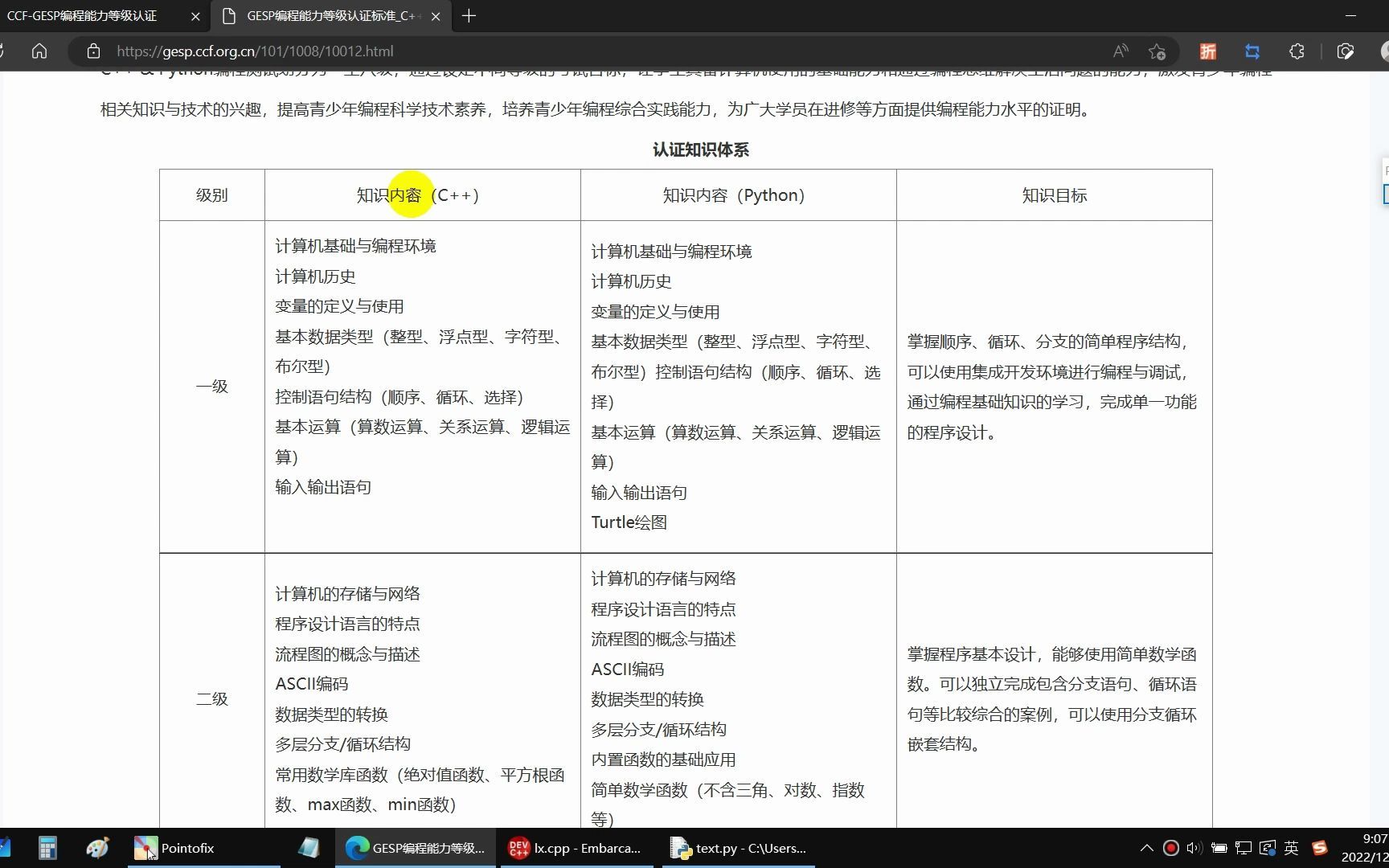Image resolution: width=1389 pixels, height=868 pixels.
Task: Click 计算机历史 in the C++ column
Action: coord(315,276)
